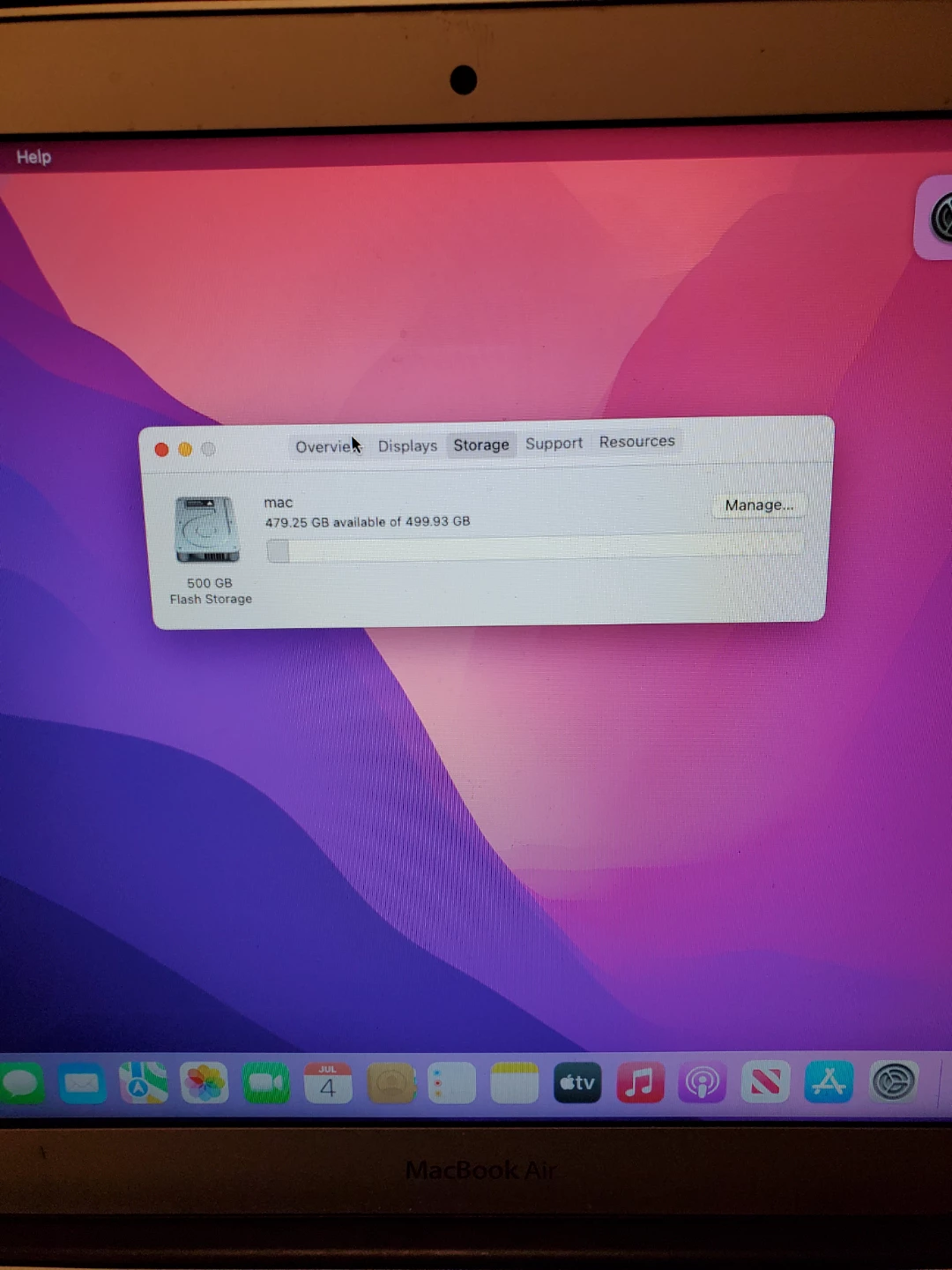Open Mail from the Dock
952x1270 pixels.
82,1083
